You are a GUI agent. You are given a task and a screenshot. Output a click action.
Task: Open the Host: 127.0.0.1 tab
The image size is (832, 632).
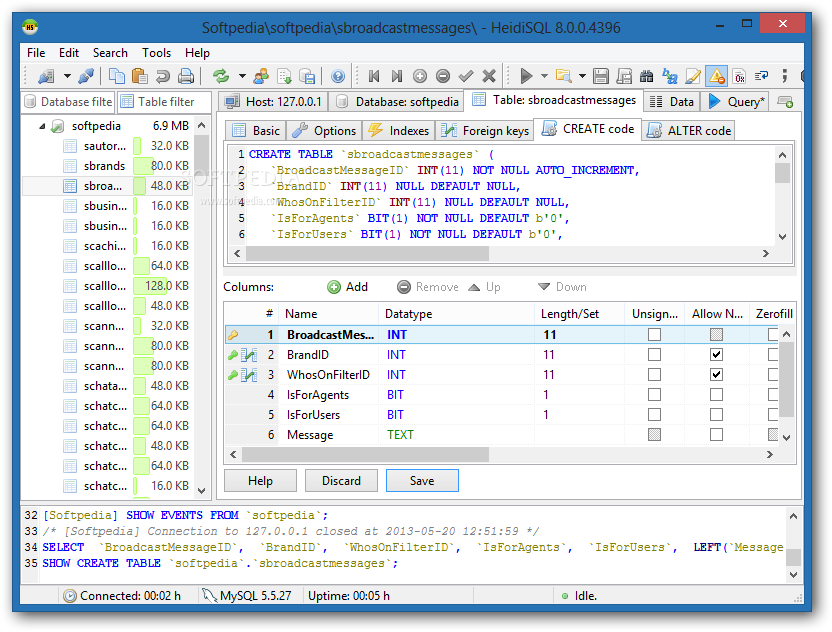pos(274,102)
